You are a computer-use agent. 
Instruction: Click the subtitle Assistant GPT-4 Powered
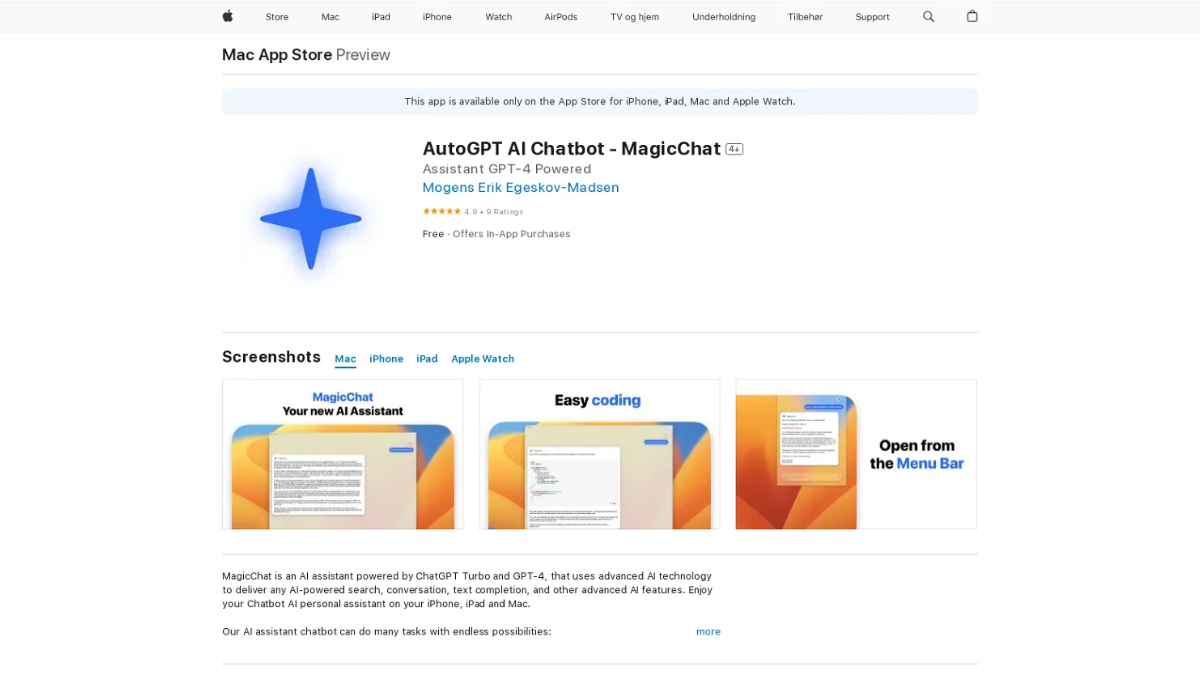(x=507, y=169)
